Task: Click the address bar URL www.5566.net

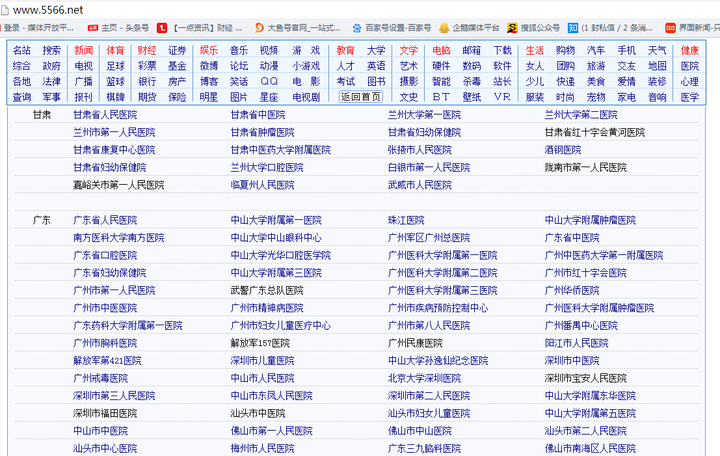Action: 48,10
